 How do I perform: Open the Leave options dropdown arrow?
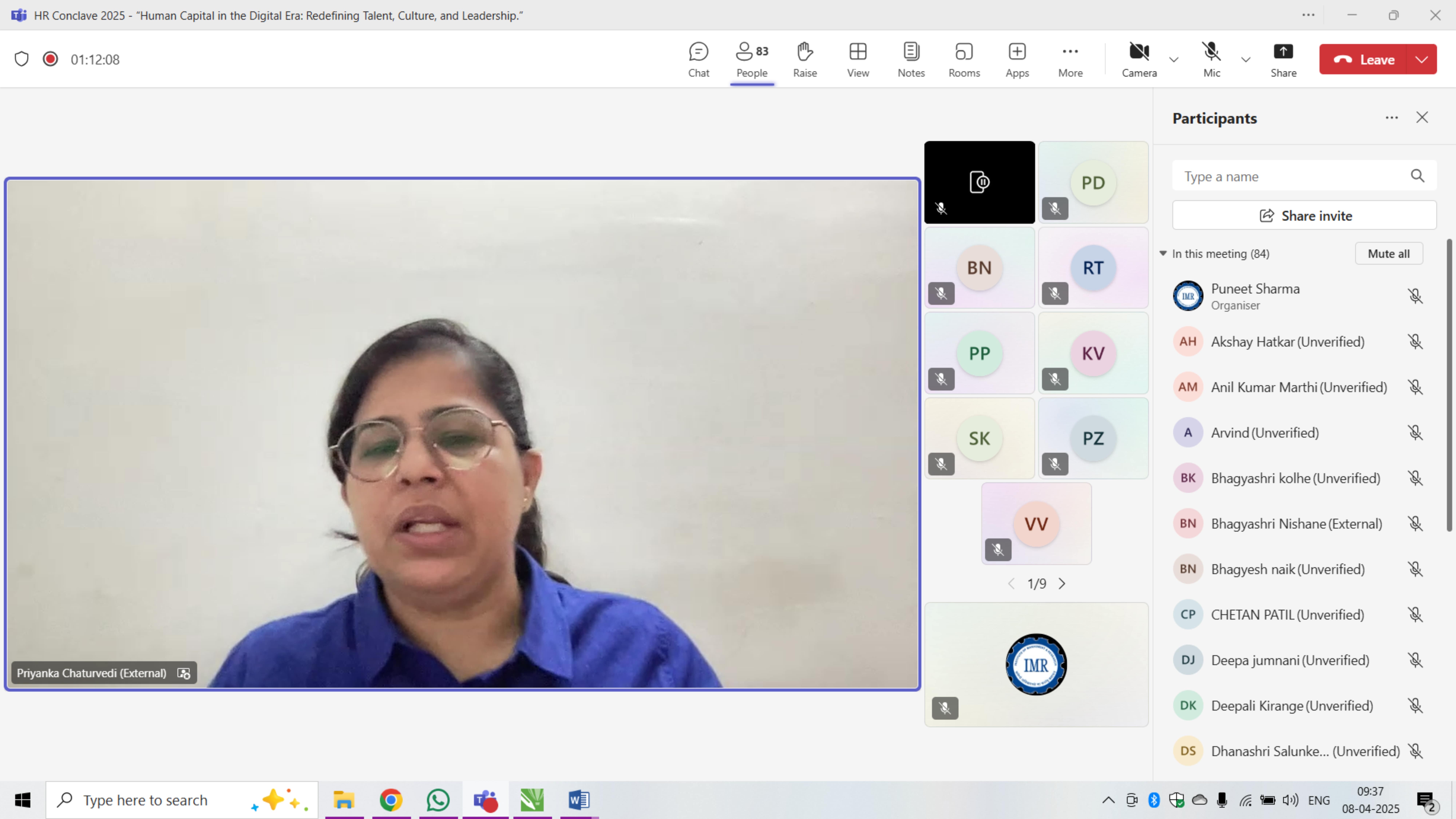(x=1422, y=59)
